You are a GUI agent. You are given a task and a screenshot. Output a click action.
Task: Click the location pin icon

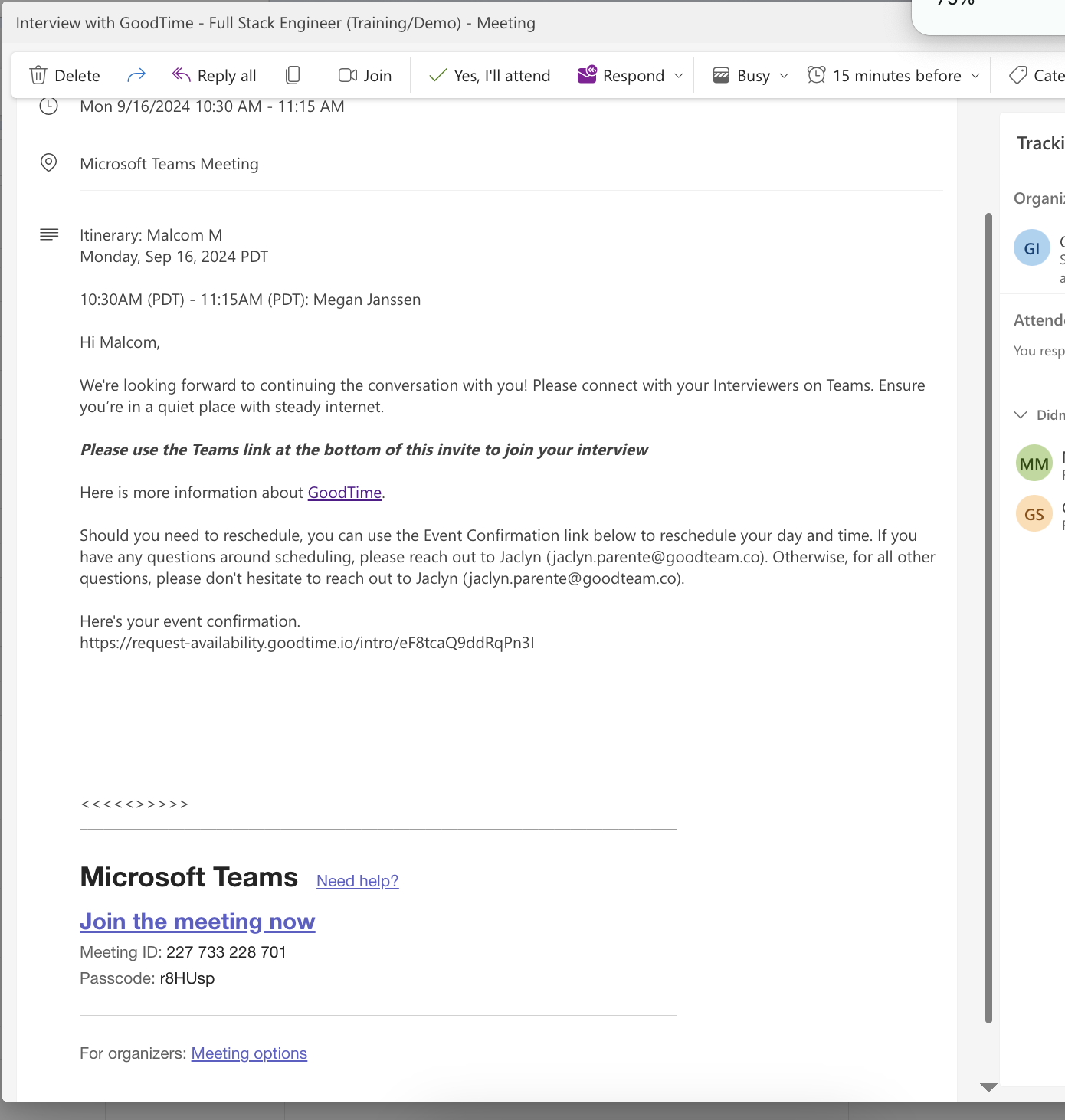[x=48, y=162]
